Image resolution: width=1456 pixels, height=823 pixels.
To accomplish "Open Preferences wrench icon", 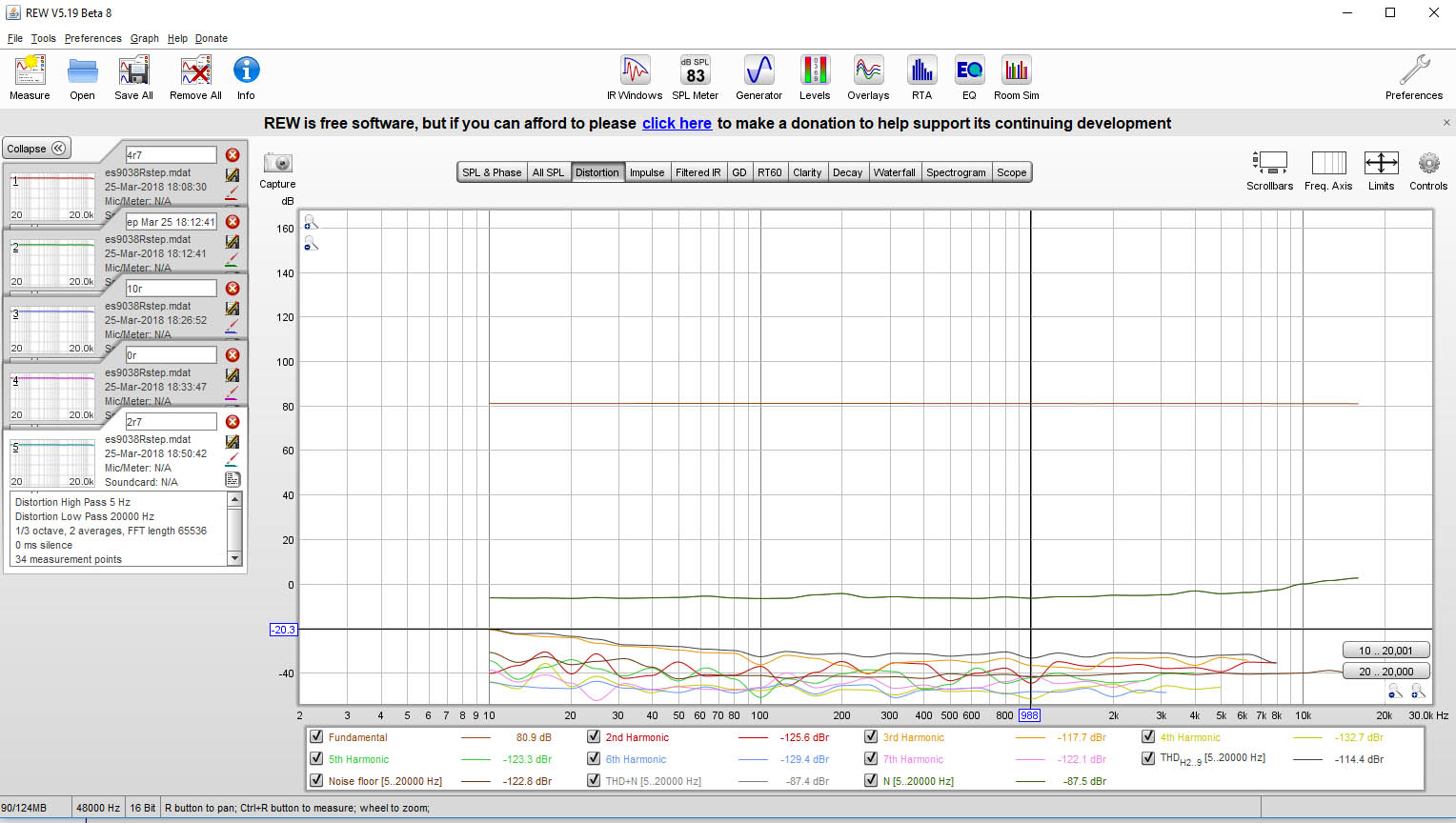I will 1414,70.
